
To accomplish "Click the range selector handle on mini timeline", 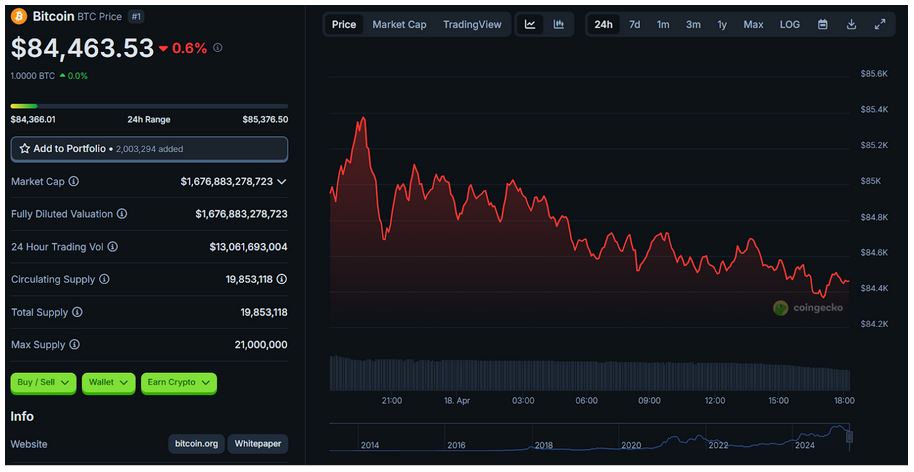I will pos(849,436).
